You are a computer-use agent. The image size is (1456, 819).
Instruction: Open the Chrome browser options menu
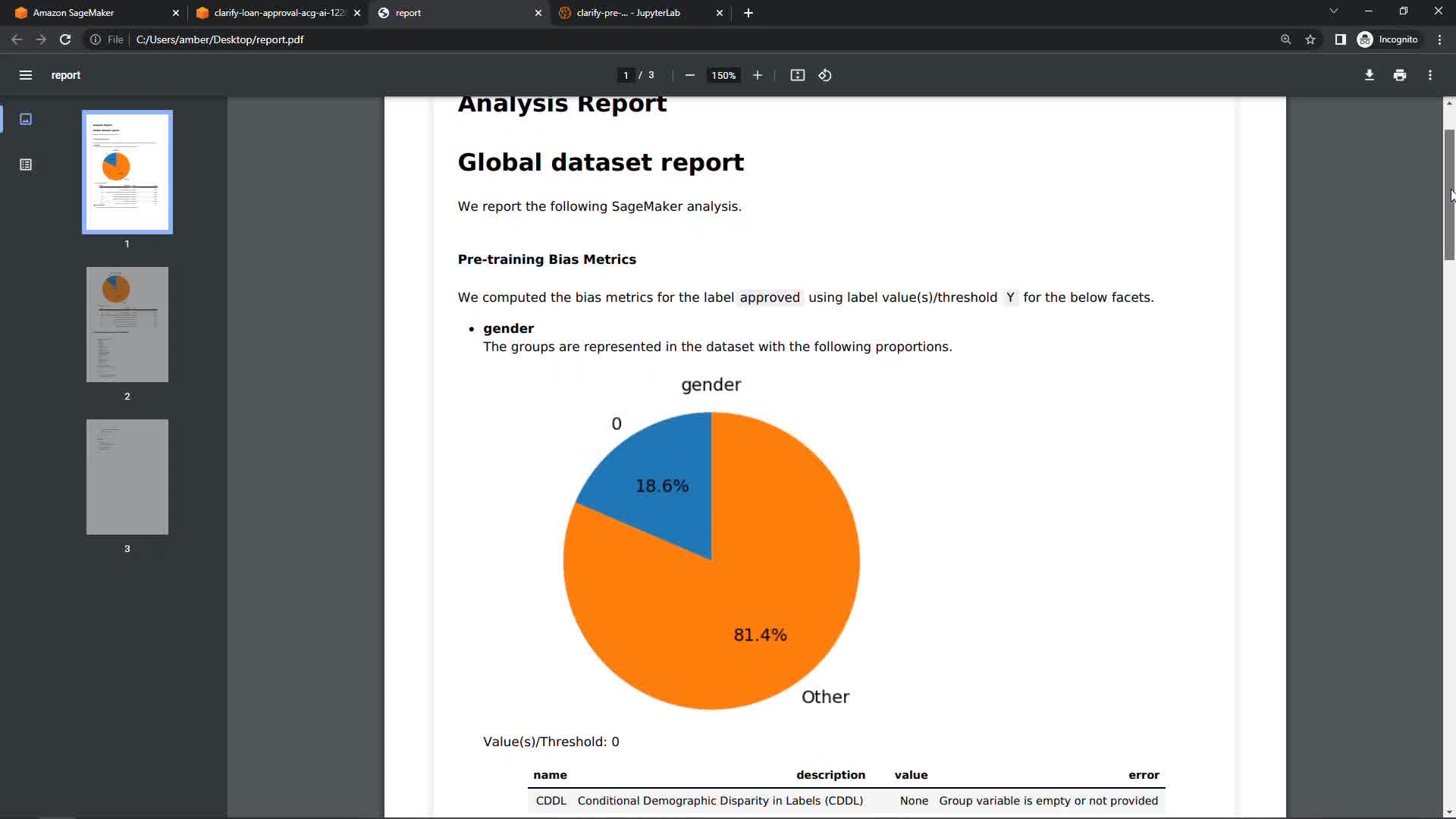click(1440, 39)
